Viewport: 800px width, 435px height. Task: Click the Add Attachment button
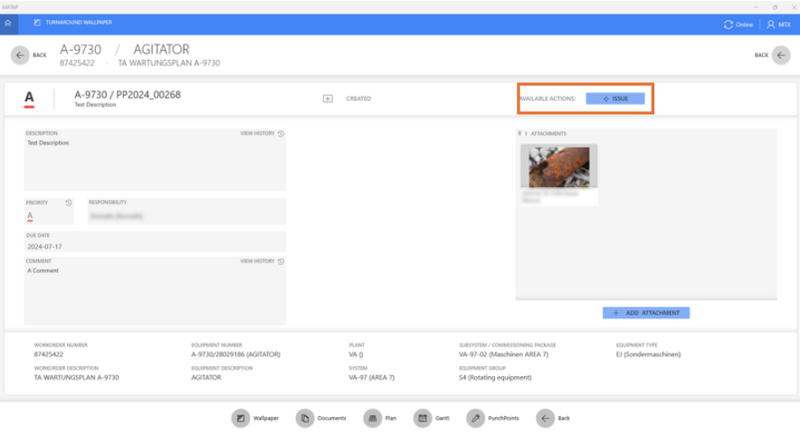[646, 313]
